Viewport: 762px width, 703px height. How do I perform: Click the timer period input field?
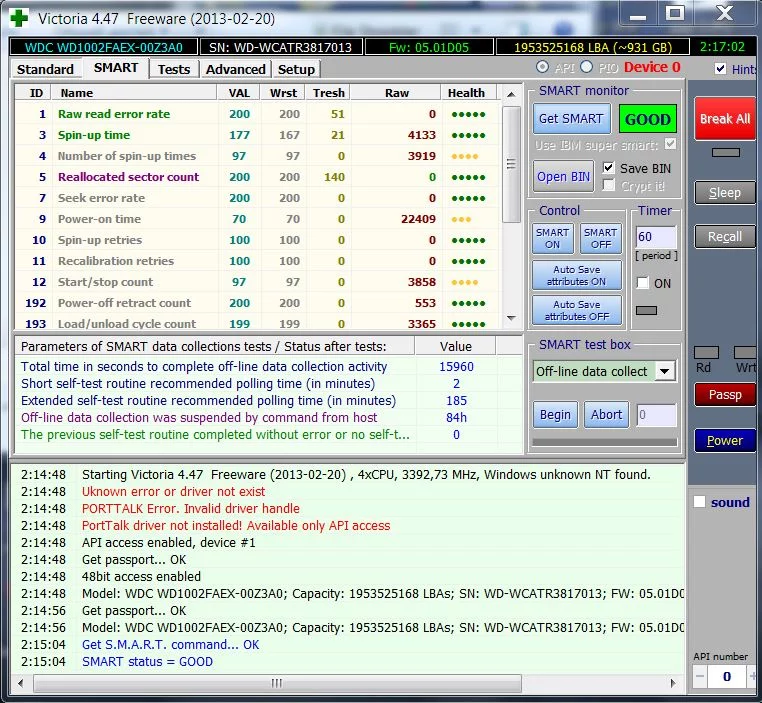point(656,237)
